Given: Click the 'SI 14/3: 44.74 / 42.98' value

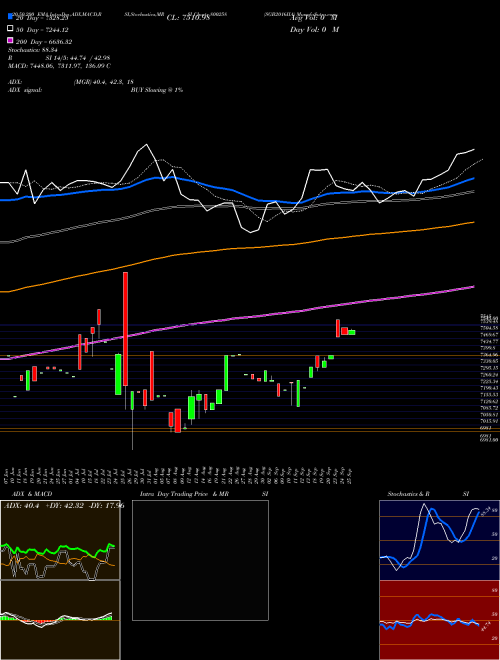Looking at the screenshot, I should click(78, 58).
